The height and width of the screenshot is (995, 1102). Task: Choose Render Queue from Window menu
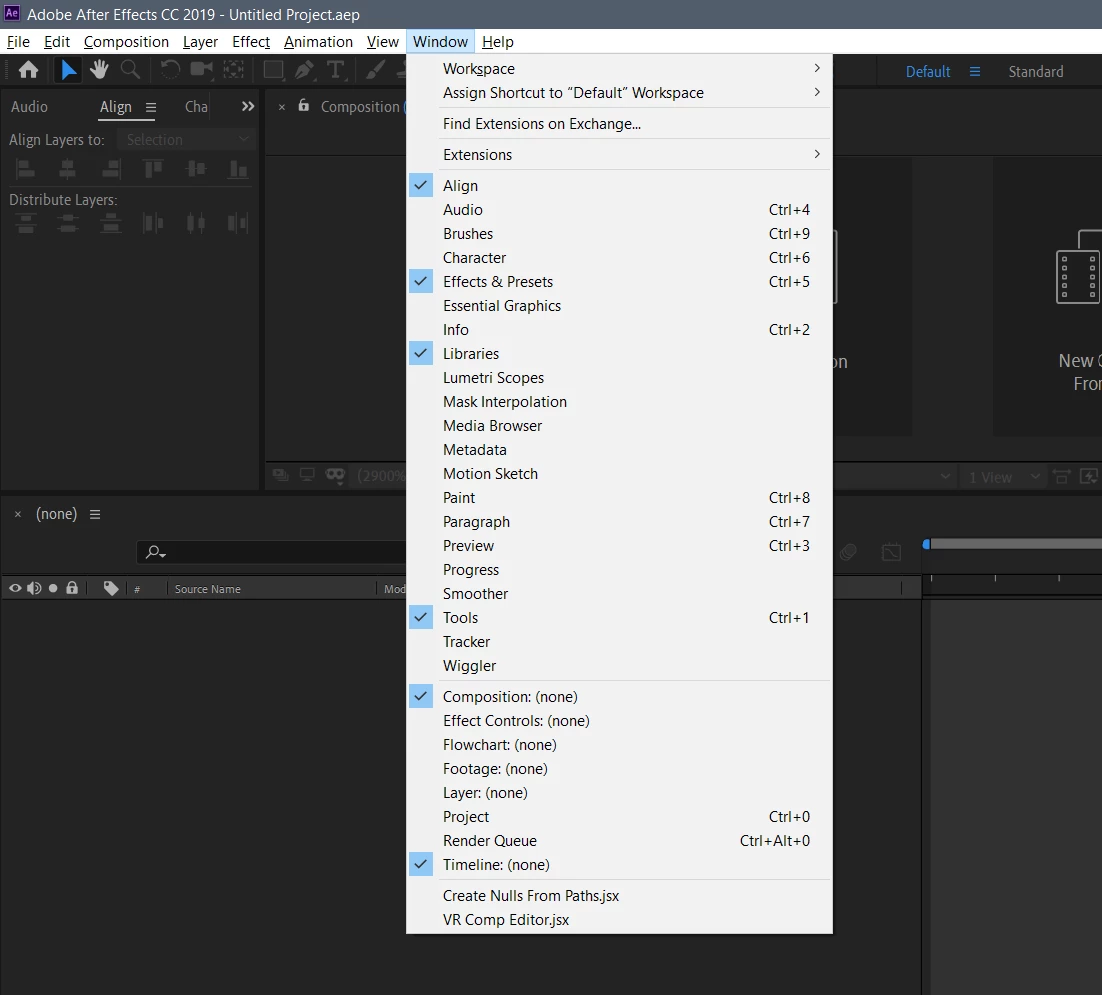618,840
